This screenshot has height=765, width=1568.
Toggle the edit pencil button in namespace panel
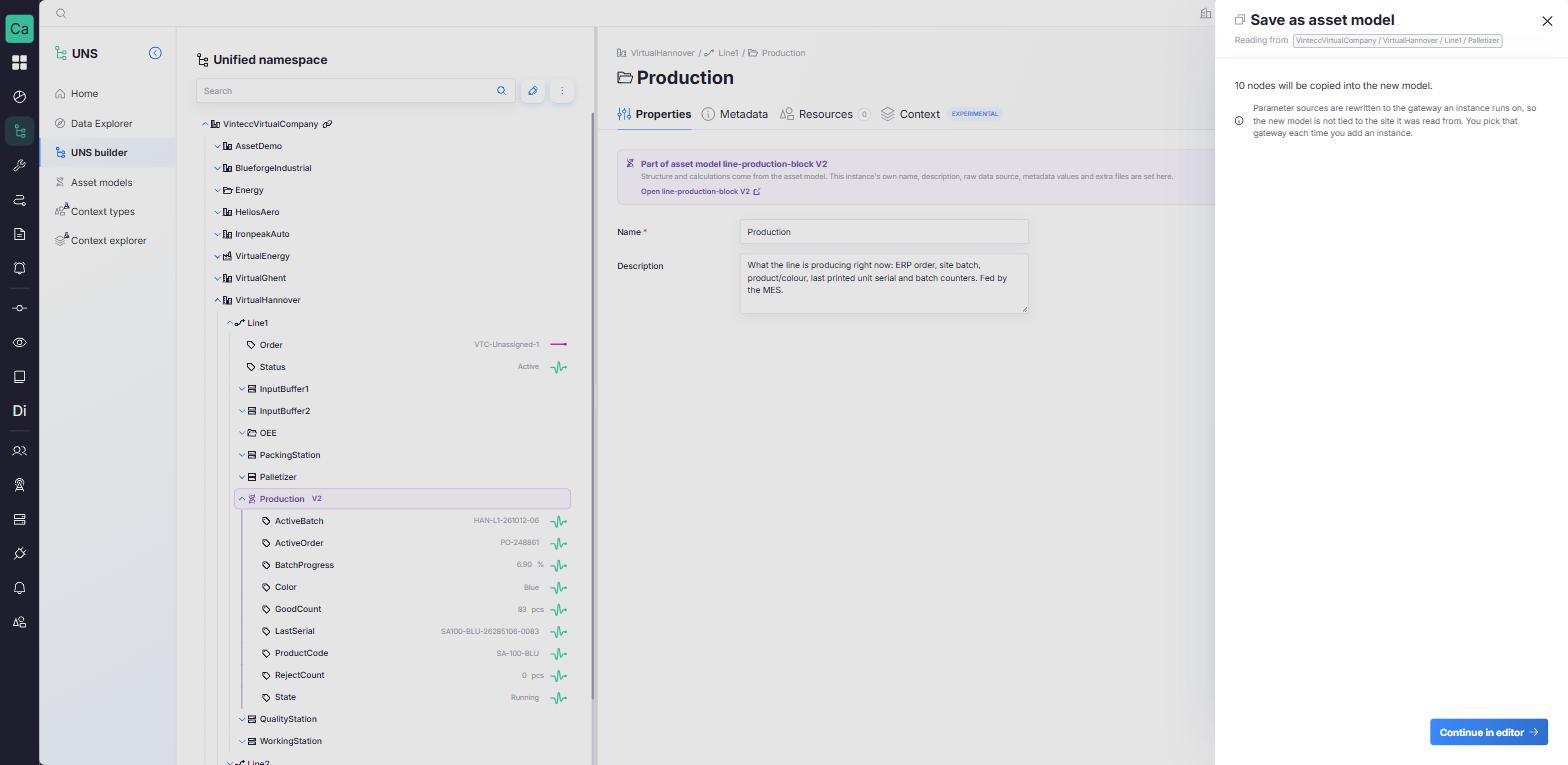pyautogui.click(x=533, y=91)
